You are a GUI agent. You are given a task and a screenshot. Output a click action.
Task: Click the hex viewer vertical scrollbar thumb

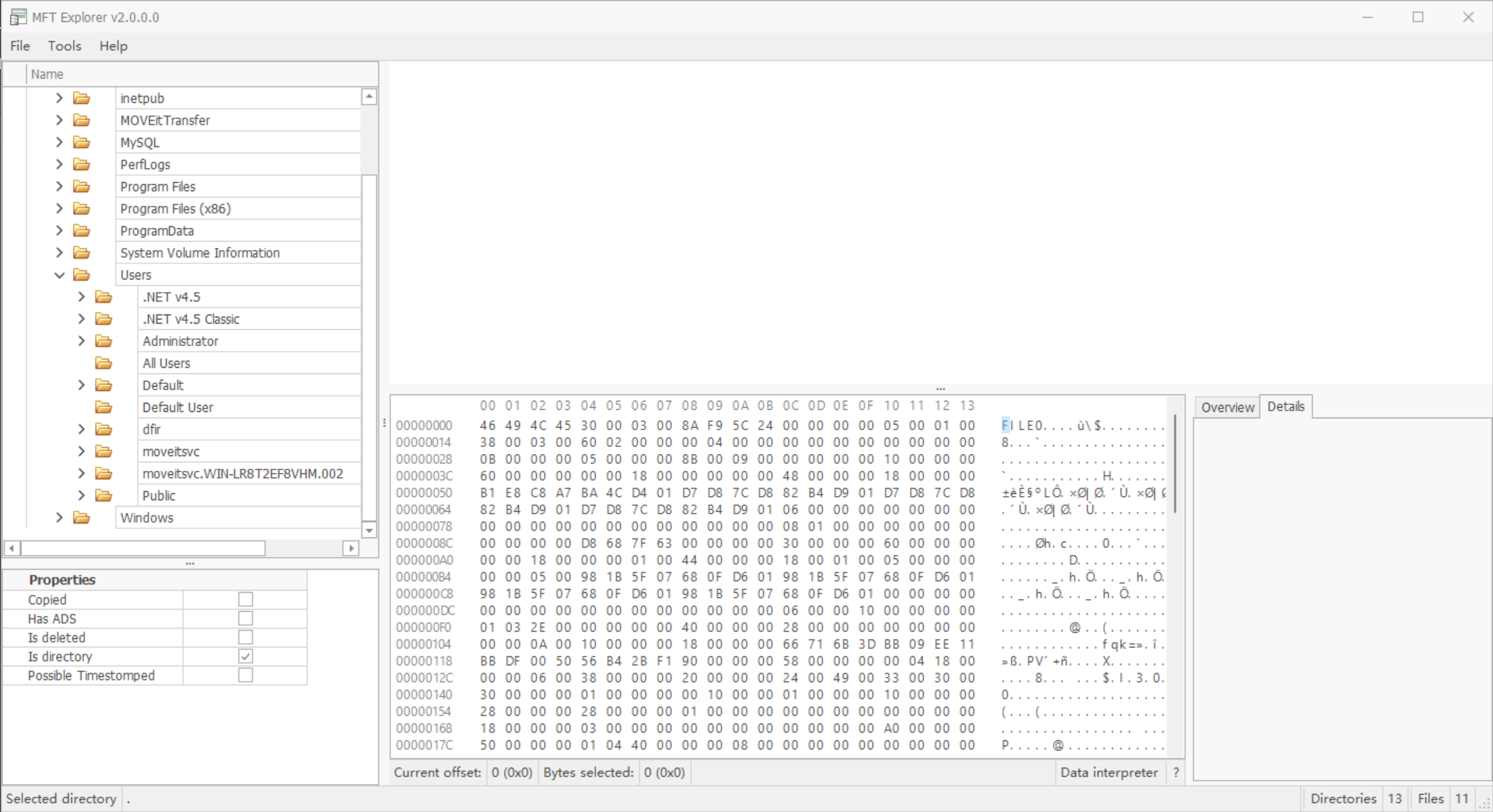pyautogui.click(x=1175, y=463)
